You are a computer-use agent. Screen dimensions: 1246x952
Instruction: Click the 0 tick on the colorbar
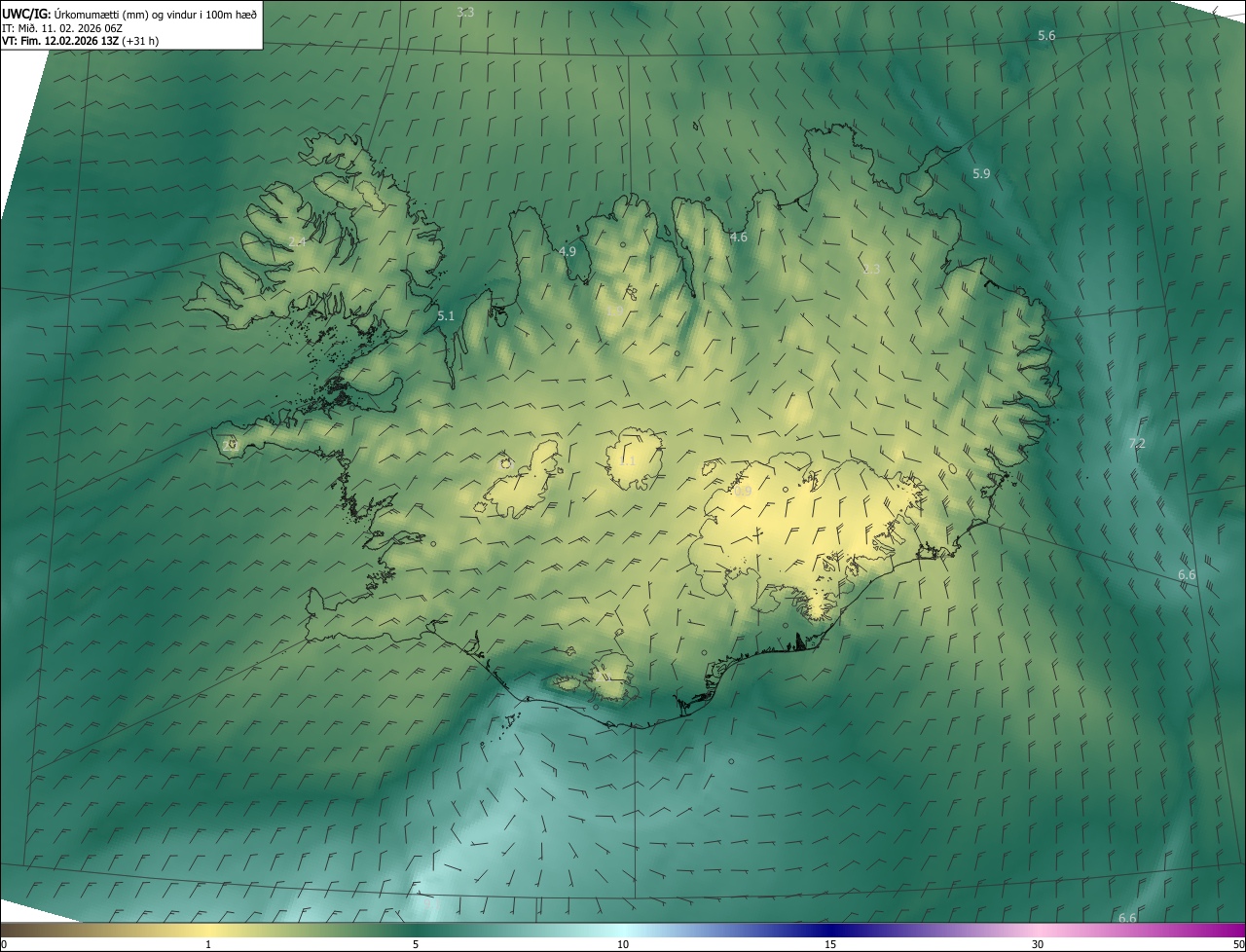pyautogui.click(x=4, y=944)
